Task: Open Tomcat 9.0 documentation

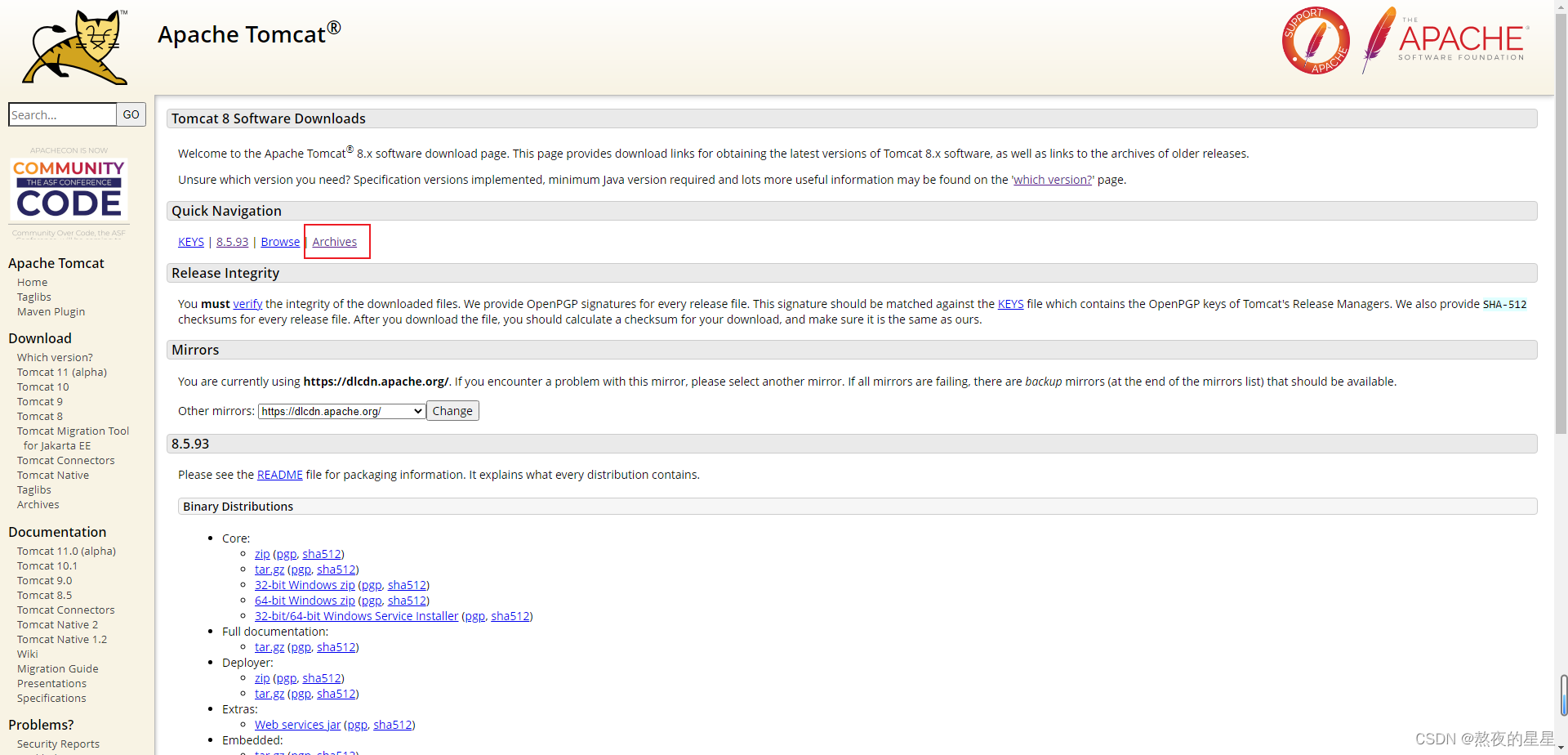Action: click(x=45, y=581)
